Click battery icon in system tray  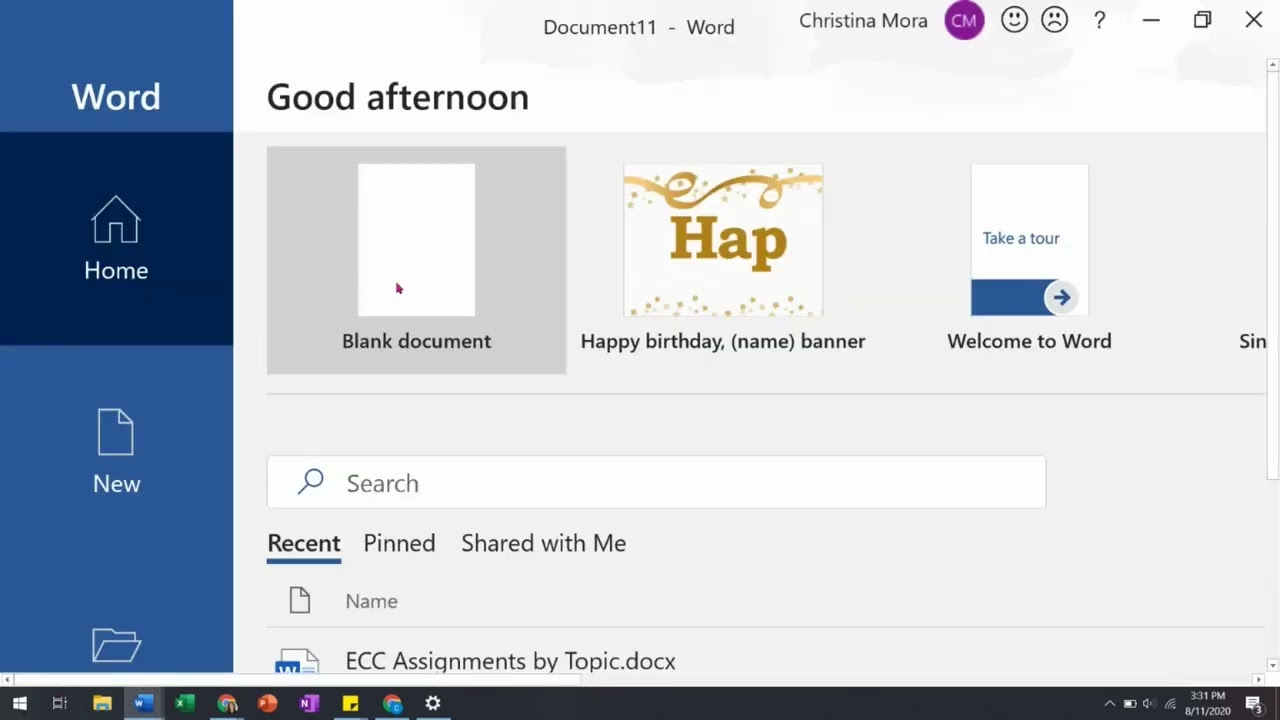point(1130,704)
